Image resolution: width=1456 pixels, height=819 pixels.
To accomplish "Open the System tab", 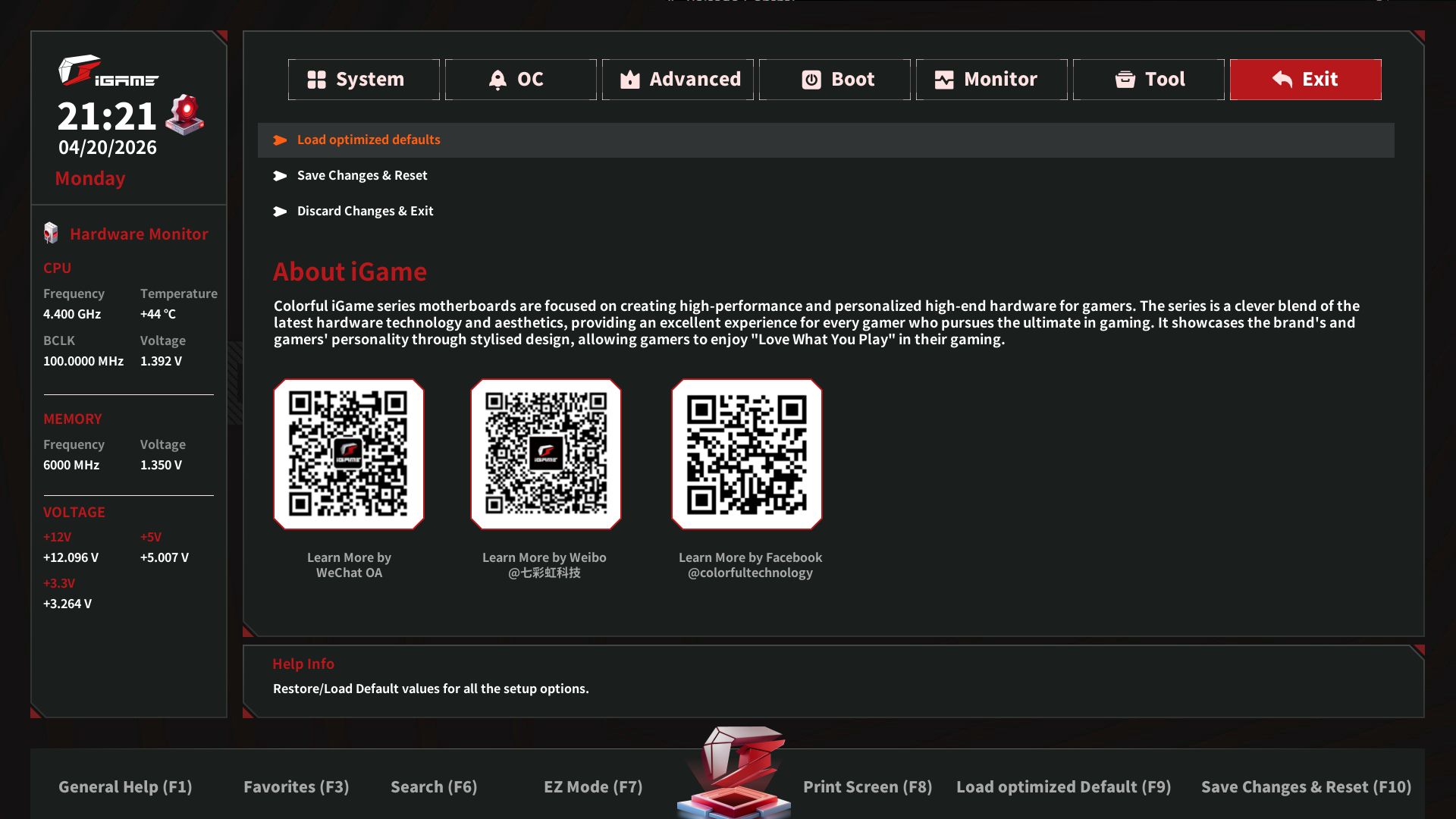I will point(363,80).
